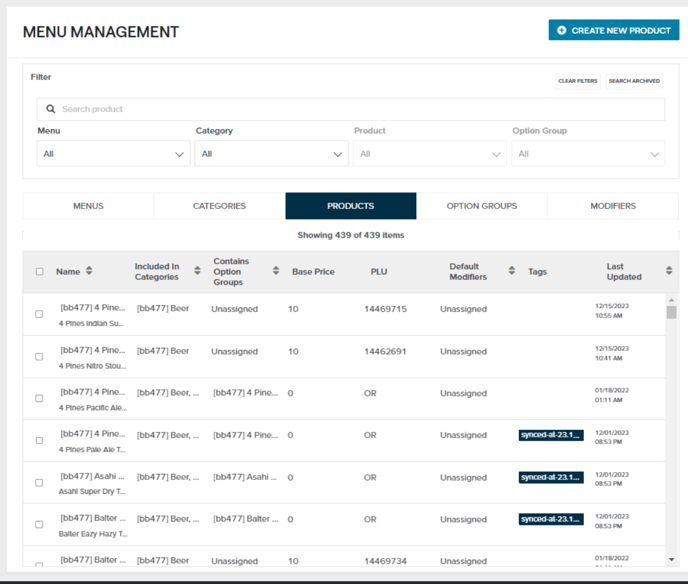Sort by Contains Option Groups arrows
688x584 pixels.
276,270
